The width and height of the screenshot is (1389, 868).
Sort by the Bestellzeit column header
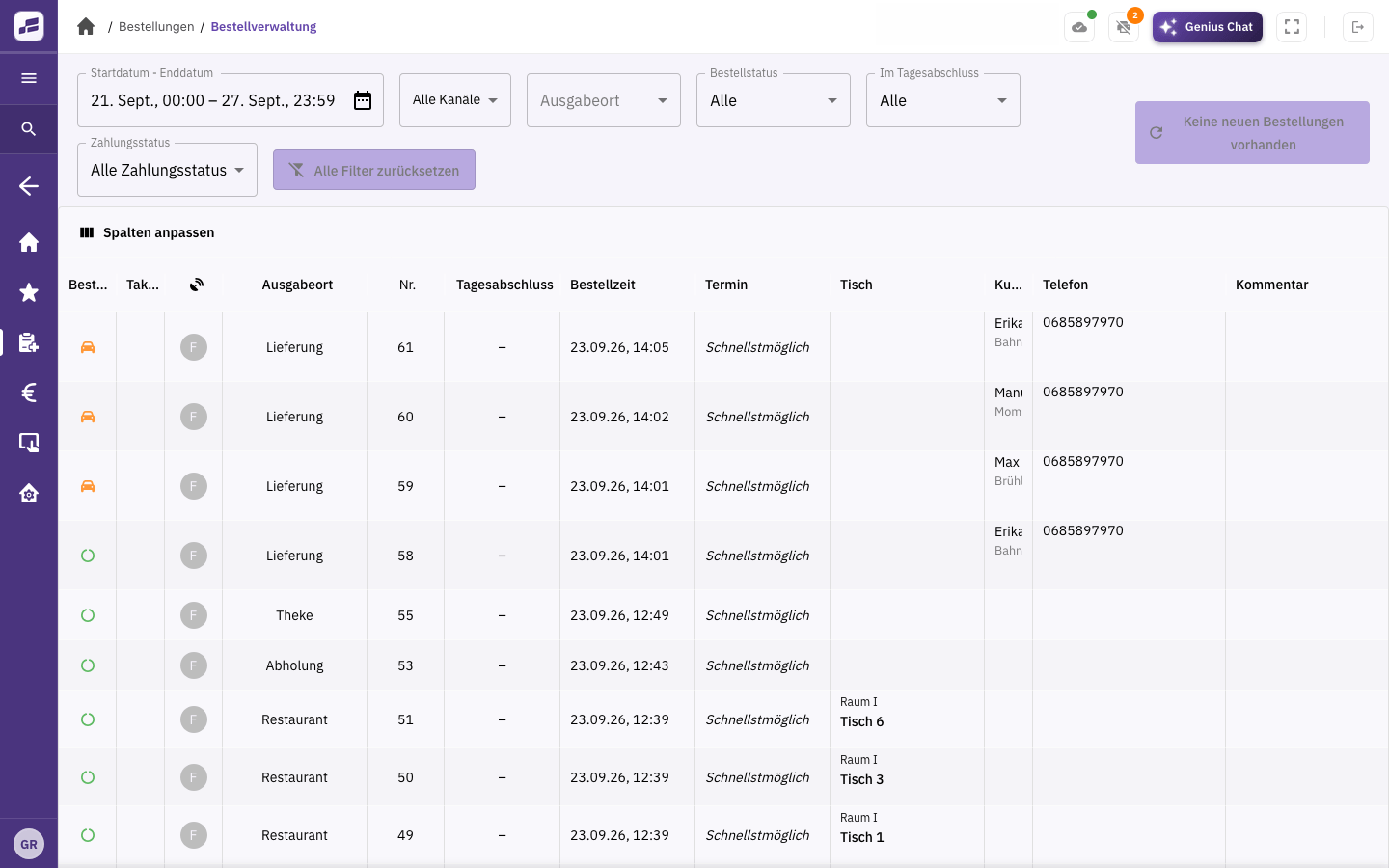click(x=603, y=285)
